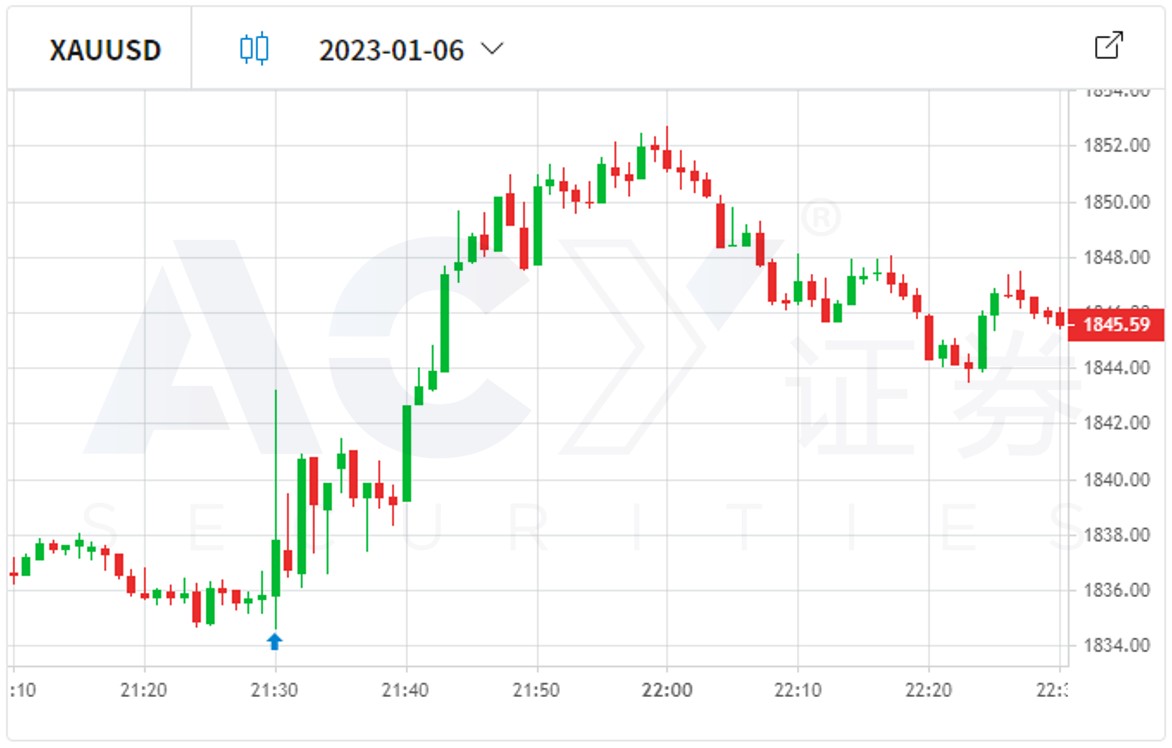Viewport: 1172px width, 748px height.
Task: Click the candlestick chart type icon
Action: (255, 49)
